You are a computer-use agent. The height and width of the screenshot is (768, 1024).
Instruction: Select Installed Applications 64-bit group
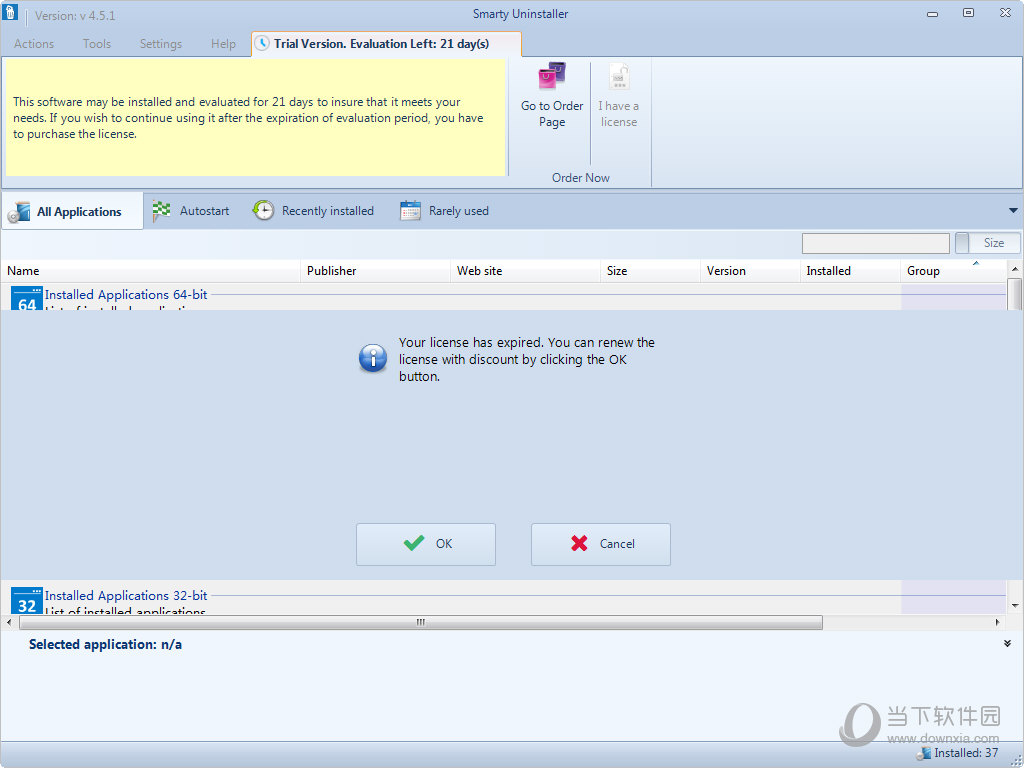(x=126, y=295)
